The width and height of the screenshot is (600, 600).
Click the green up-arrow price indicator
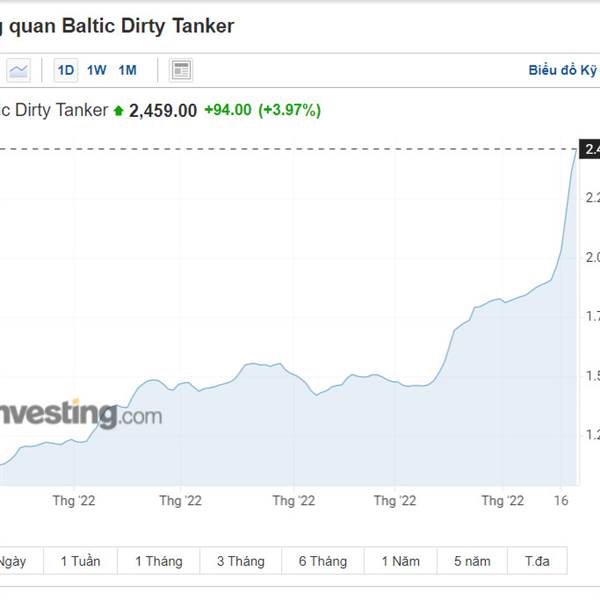(x=119, y=111)
